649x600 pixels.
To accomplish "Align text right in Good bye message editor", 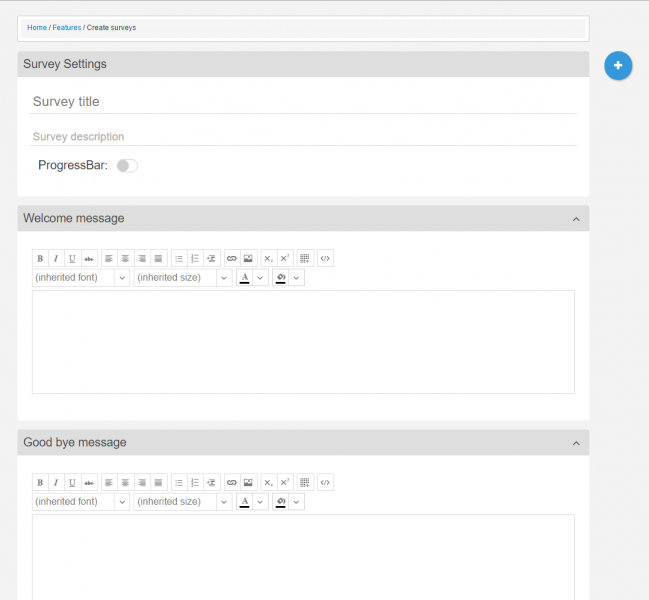I will 142,482.
